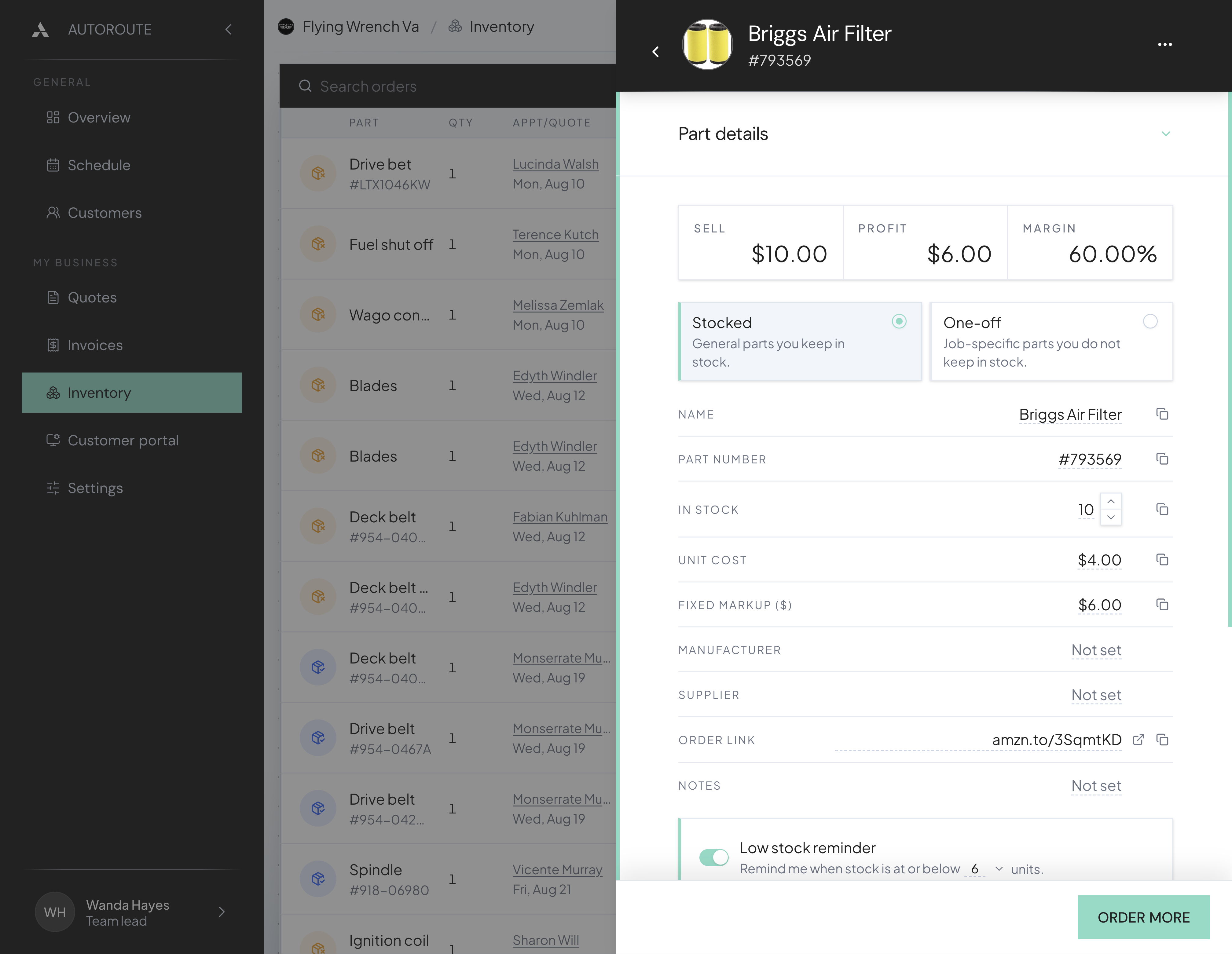The image size is (1232, 954).
Task: Click the search magnifier icon
Action: pos(305,86)
